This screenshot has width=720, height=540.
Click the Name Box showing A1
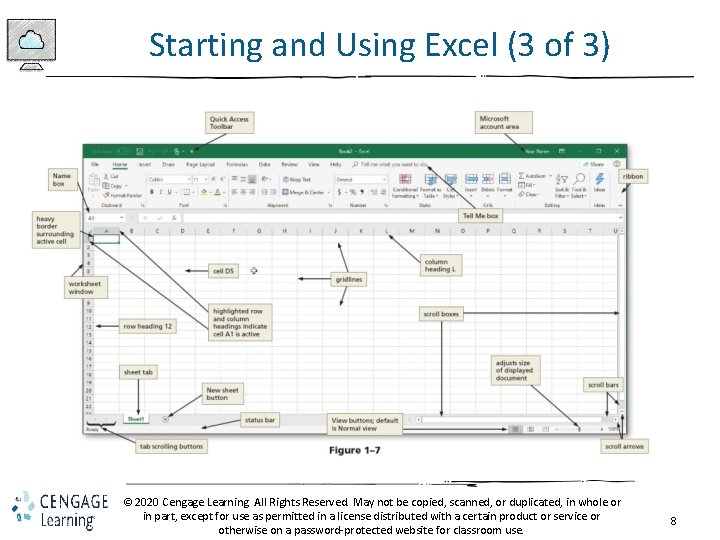point(106,218)
